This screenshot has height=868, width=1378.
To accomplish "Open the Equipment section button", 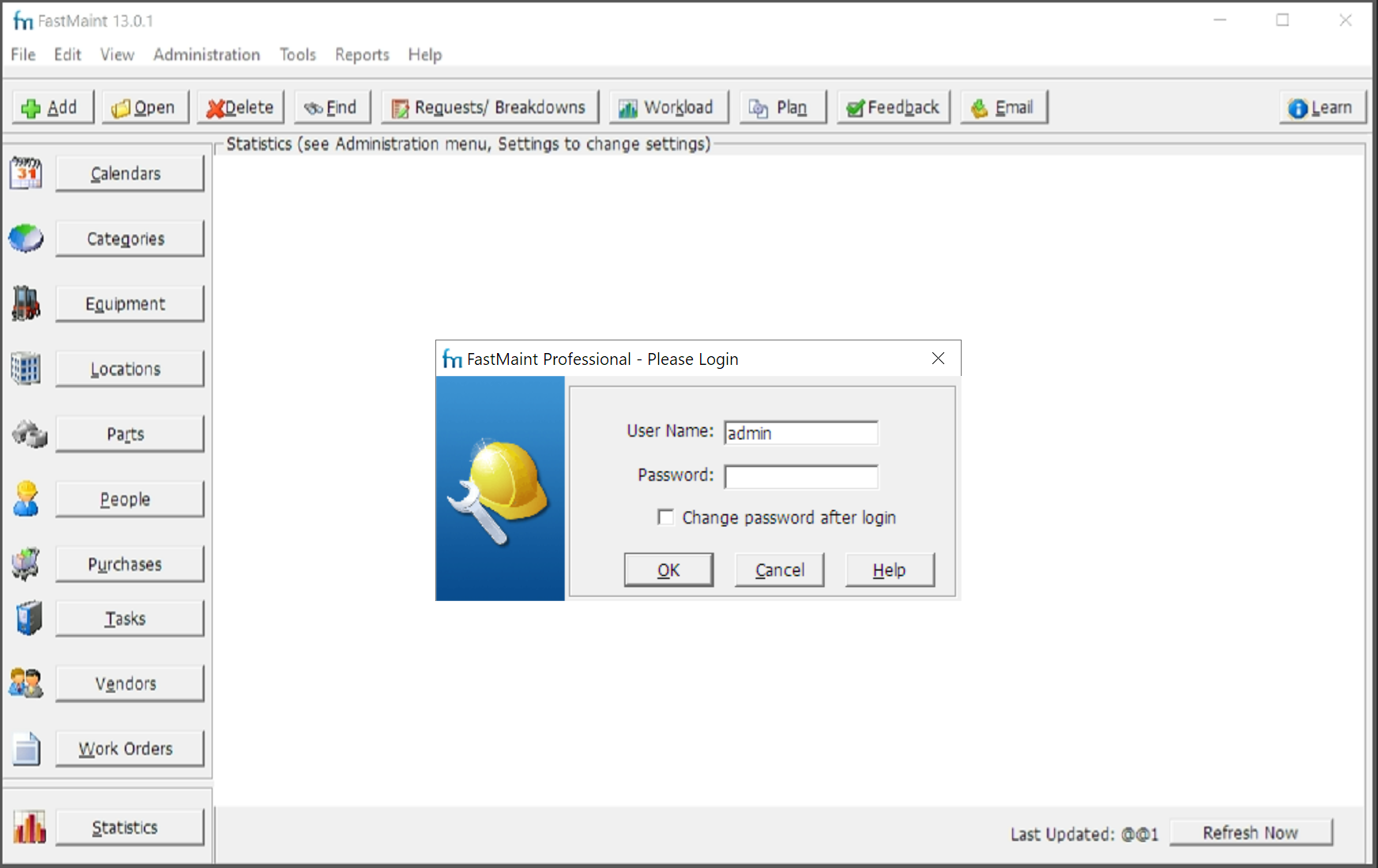I will (130, 303).
